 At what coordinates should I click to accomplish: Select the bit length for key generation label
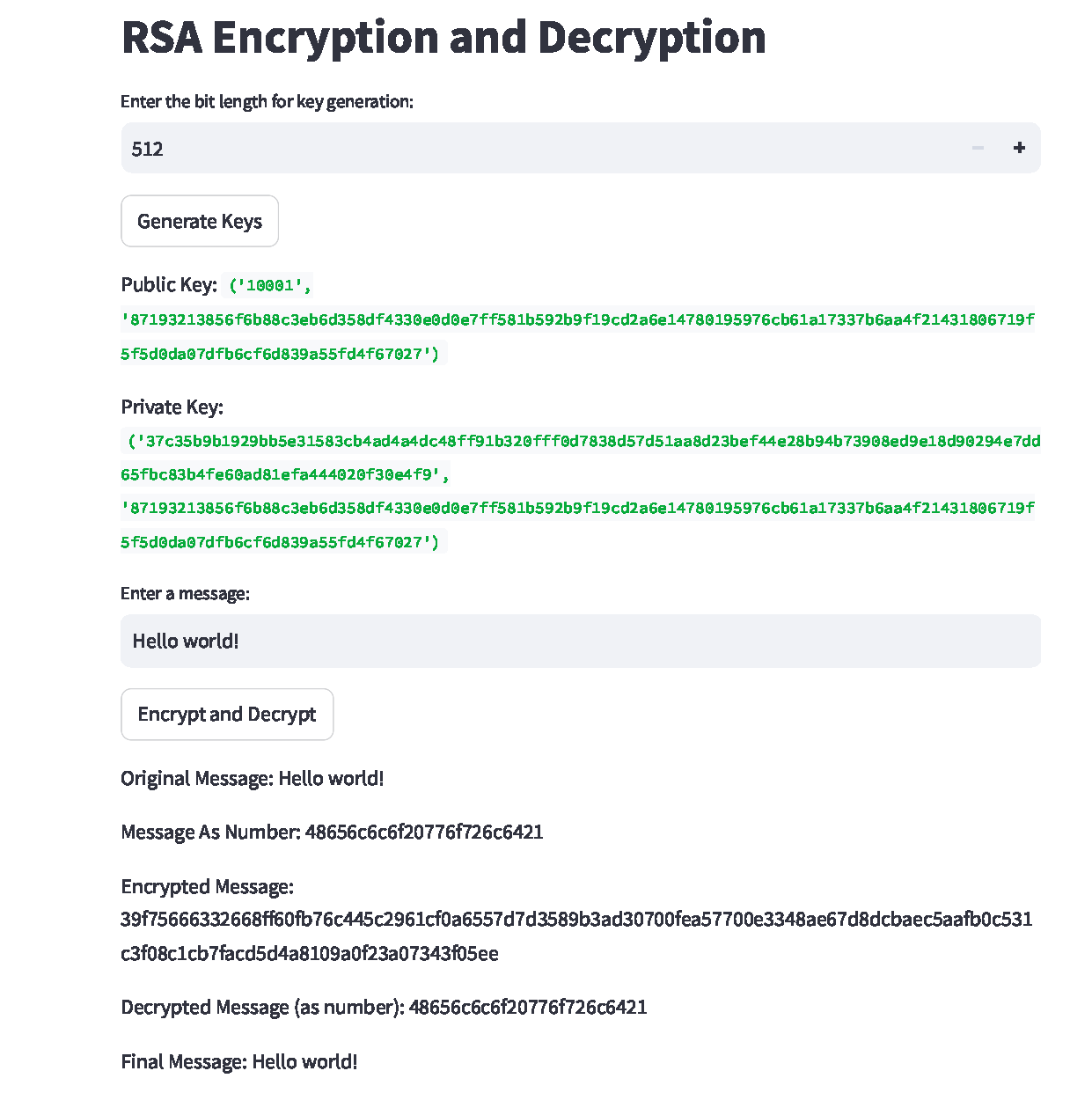[x=267, y=101]
